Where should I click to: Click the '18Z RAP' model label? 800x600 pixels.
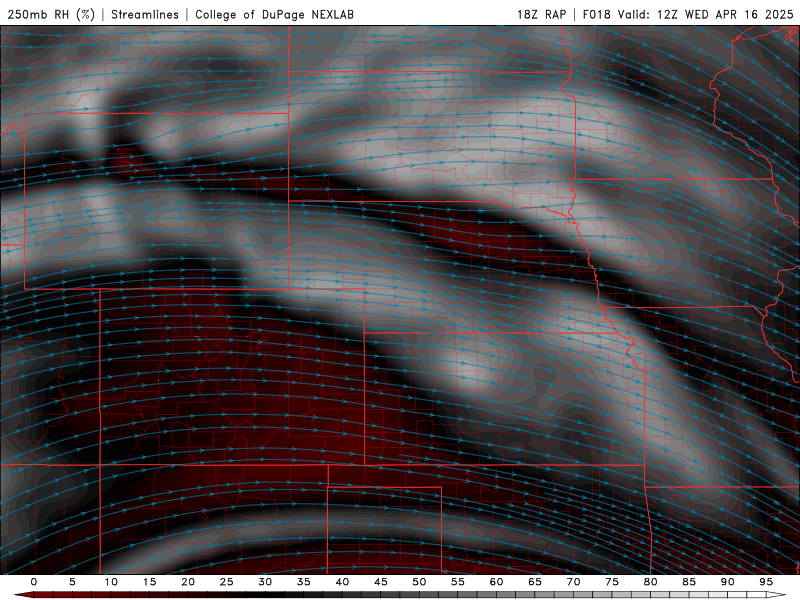click(x=541, y=14)
